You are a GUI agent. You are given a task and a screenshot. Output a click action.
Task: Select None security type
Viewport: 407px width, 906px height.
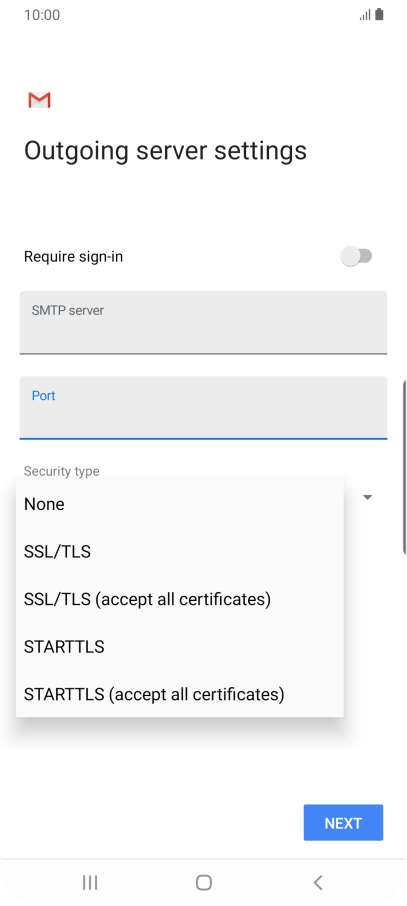(180, 504)
